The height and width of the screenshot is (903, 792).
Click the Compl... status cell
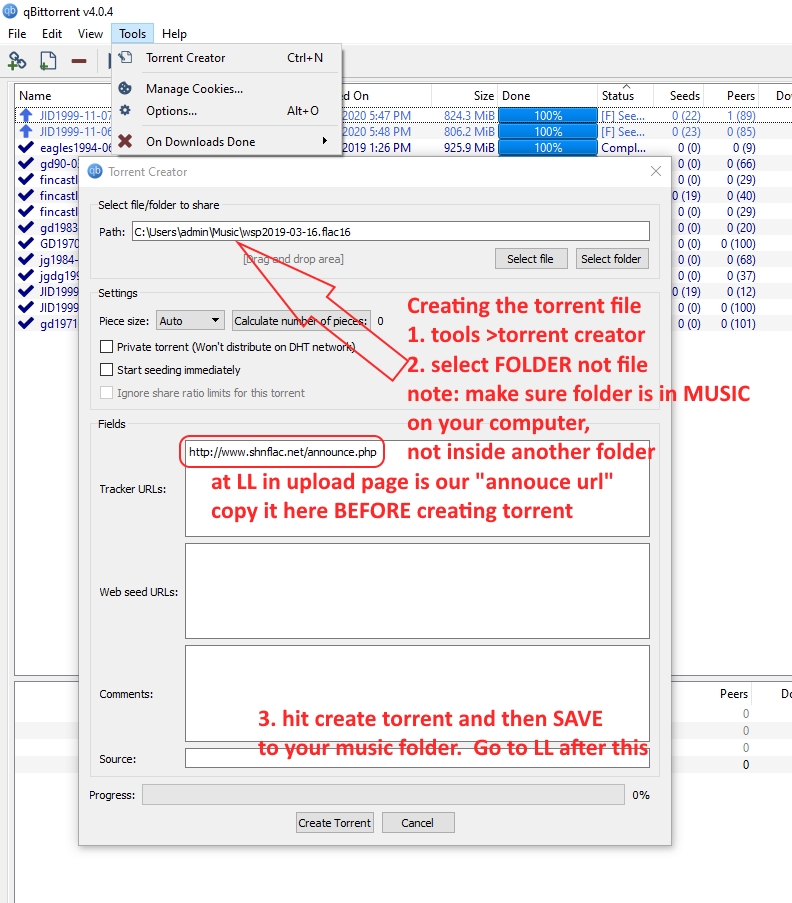[x=624, y=147]
